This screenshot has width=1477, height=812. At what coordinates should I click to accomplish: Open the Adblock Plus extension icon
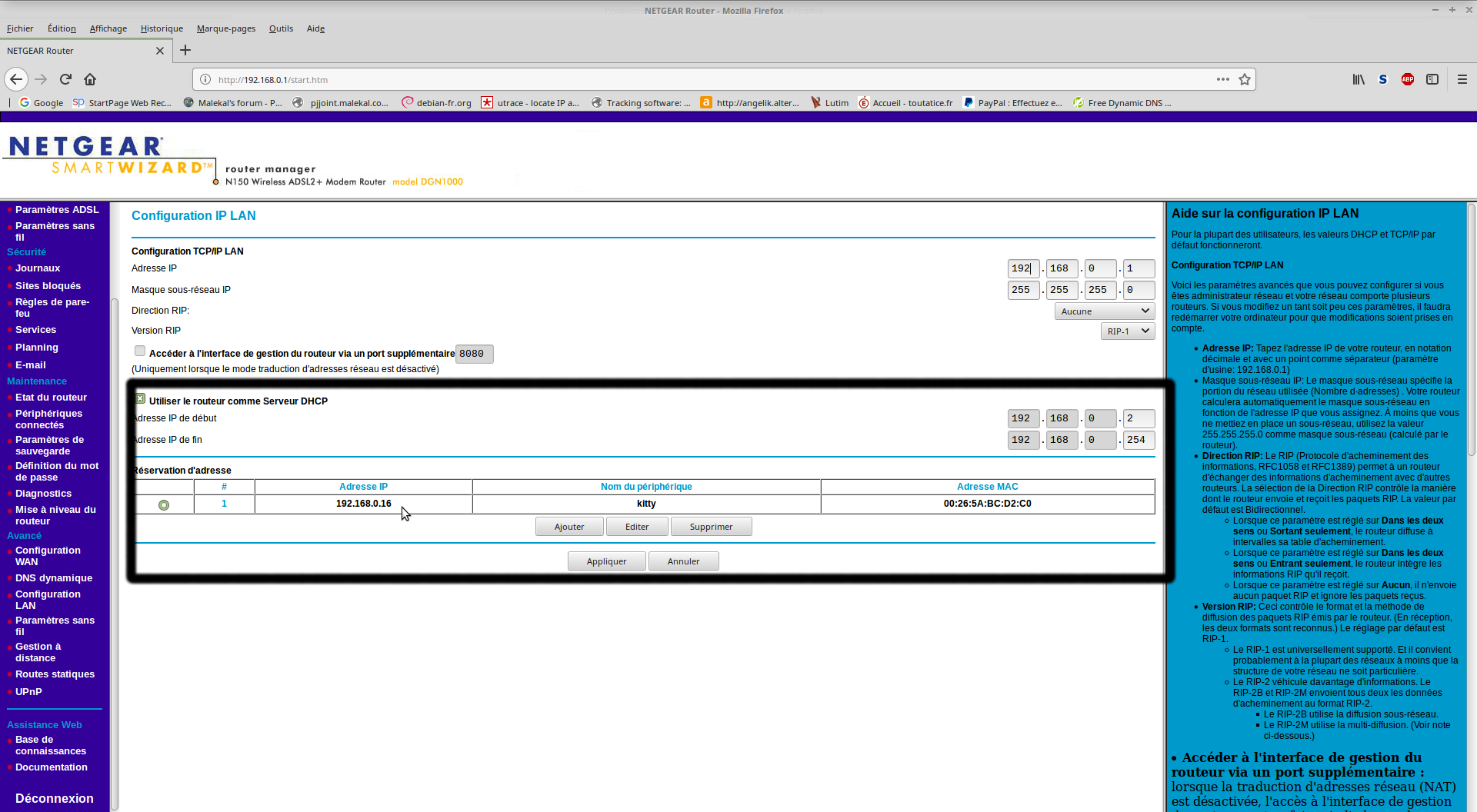(x=1408, y=79)
